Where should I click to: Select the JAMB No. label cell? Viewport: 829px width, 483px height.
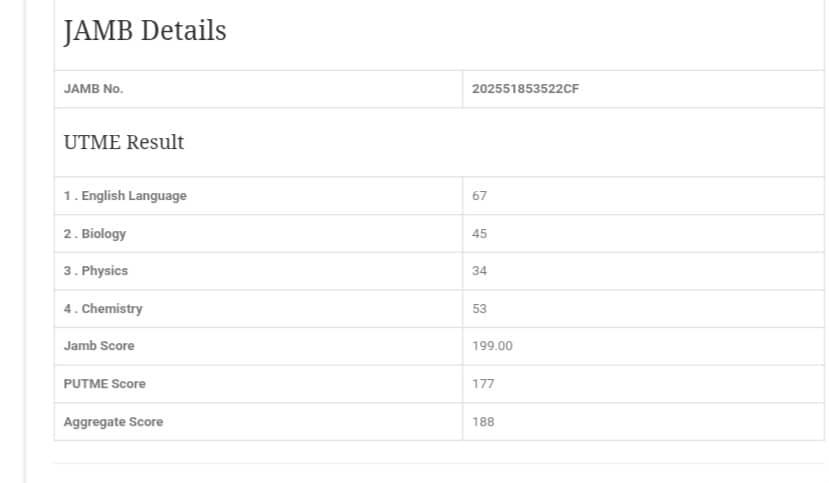(x=93, y=89)
